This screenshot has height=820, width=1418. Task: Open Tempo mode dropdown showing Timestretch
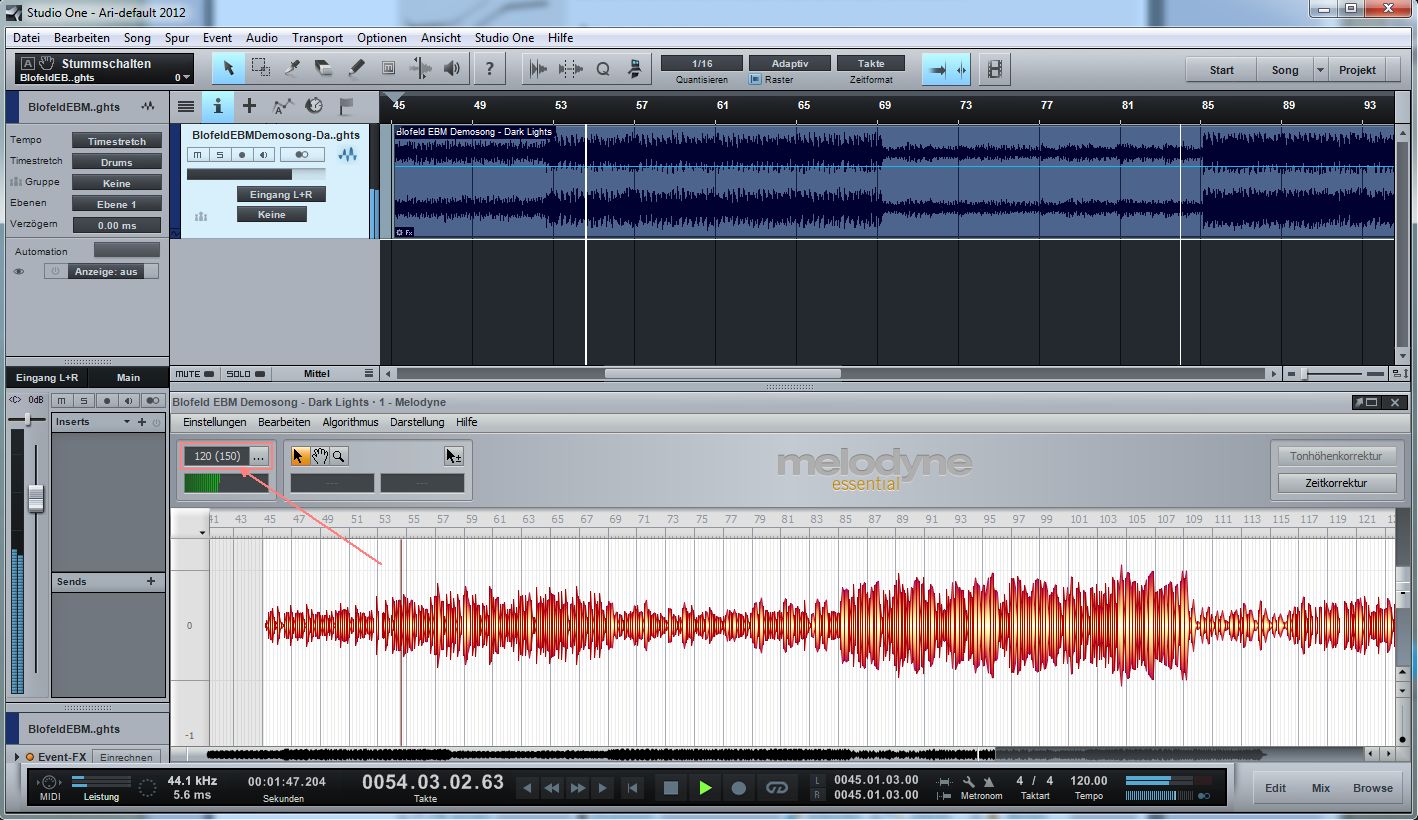(x=116, y=141)
